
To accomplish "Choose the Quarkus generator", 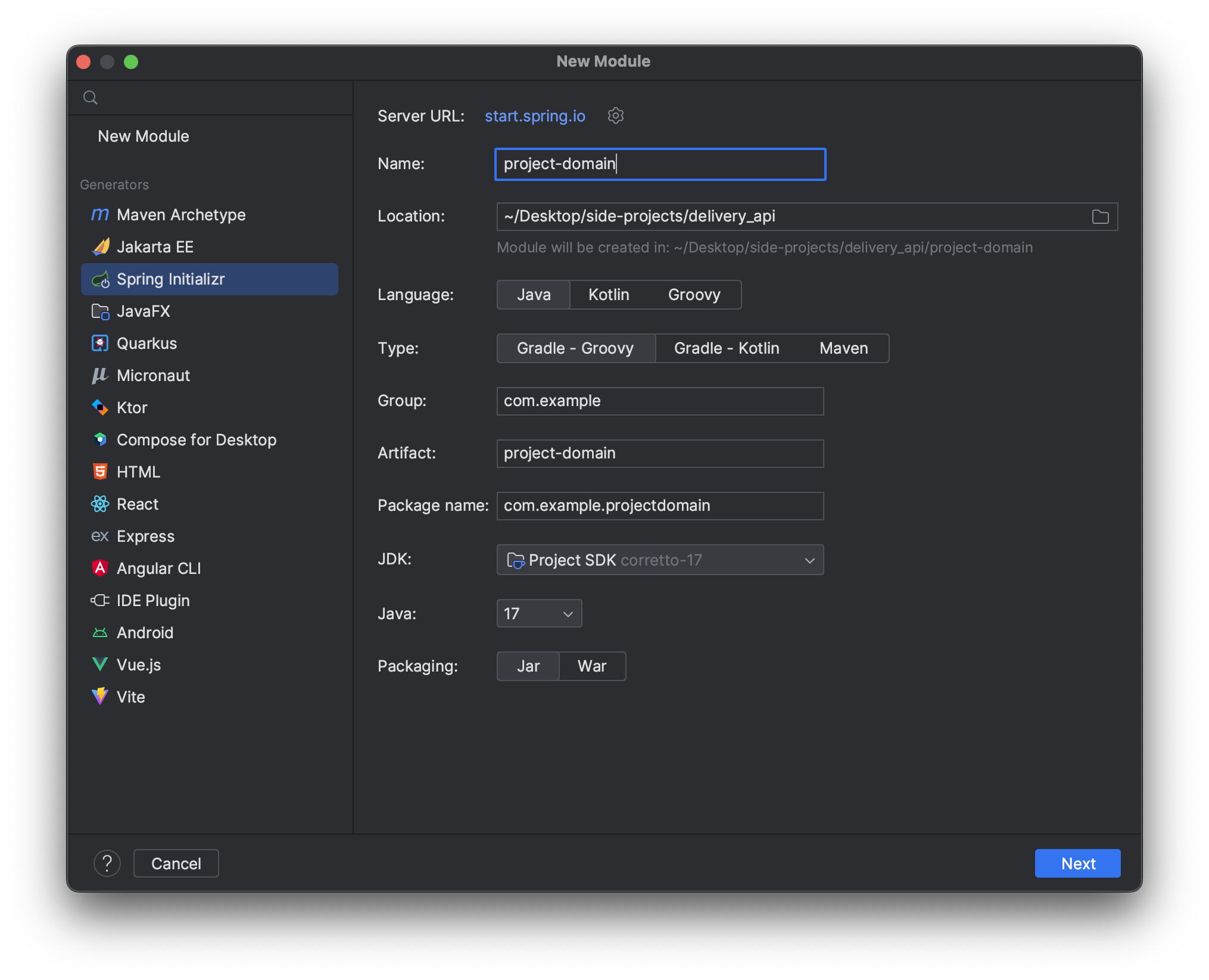I will [x=147, y=344].
